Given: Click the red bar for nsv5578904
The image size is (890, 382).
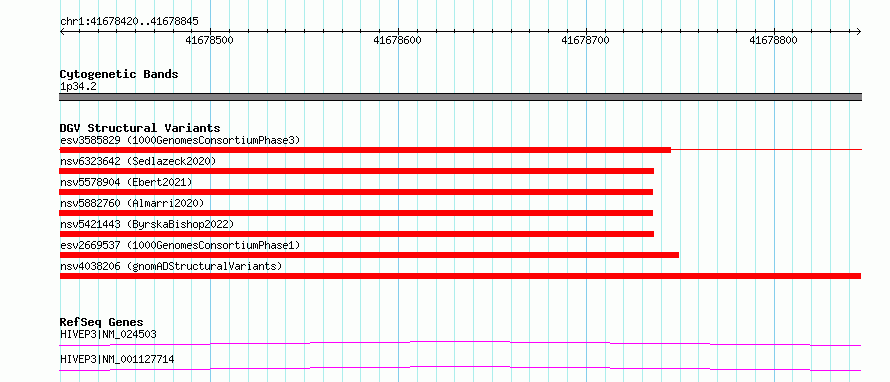Looking at the screenshot, I should tap(356, 192).
